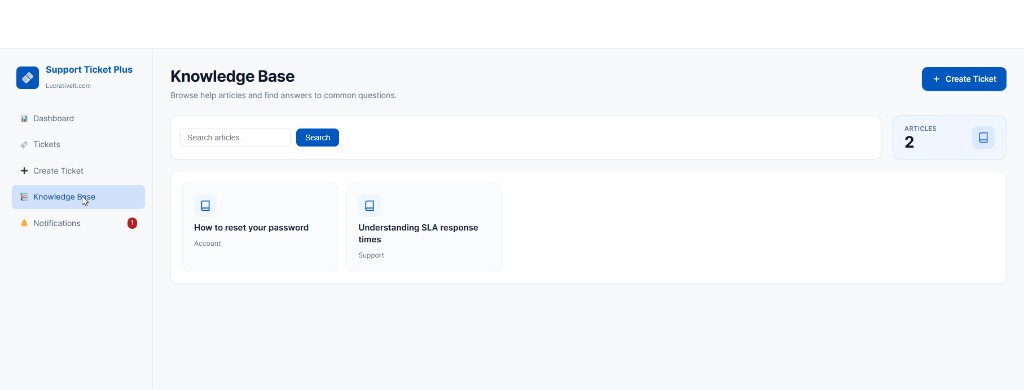This screenshot has height=390, width=1024.
Task: Click the Dashboard chart icon in sidebar
Action: (x=24, y=118)
